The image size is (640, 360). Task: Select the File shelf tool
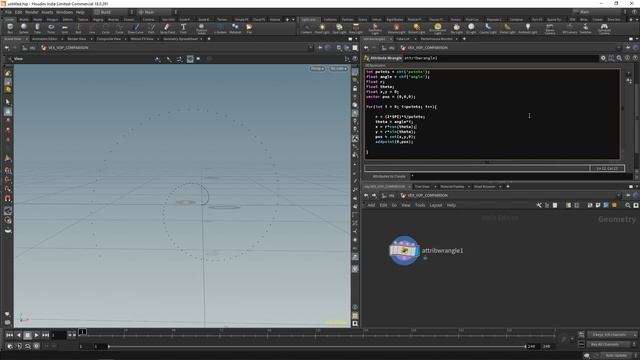[x=249, y=29]
